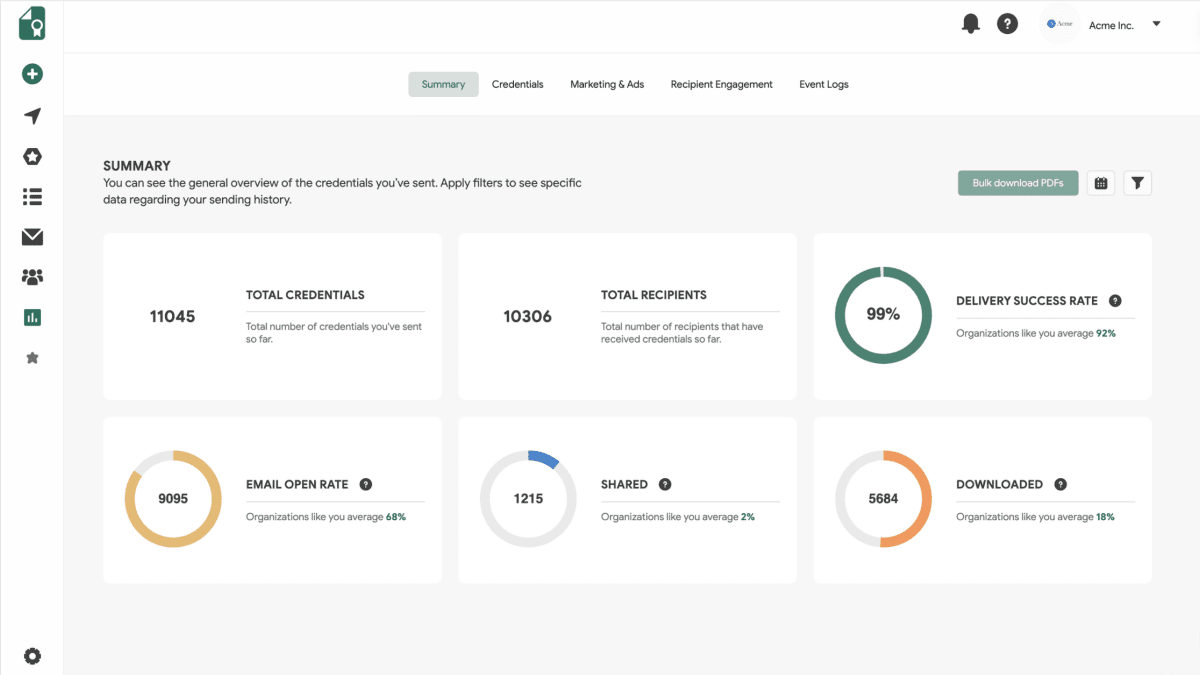The width and height of the screenshot is (1200, 675).
Task: Open help via the question mark icon
Action: pyautogui.click(x=1007, y=23)
